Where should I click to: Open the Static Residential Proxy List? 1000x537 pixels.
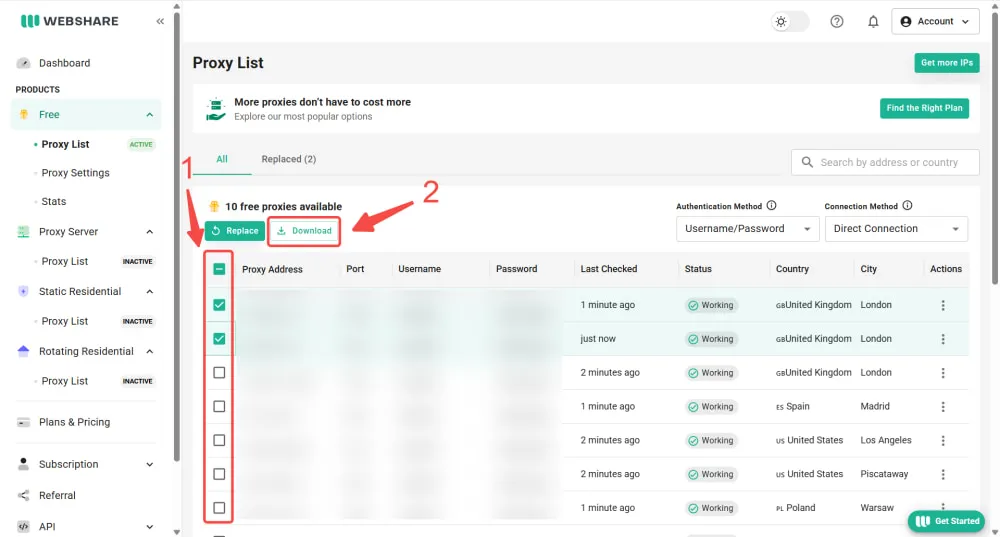point(64,321)
